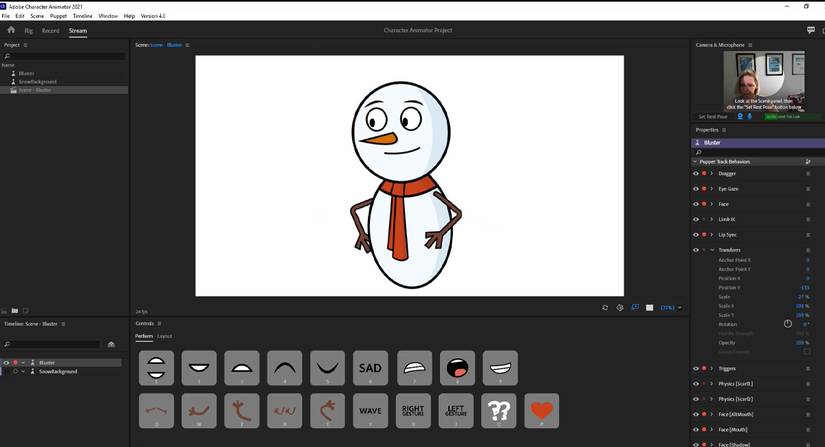Click the Scale percentage value
Screen dimensions: 825x447
coord(803,297)
